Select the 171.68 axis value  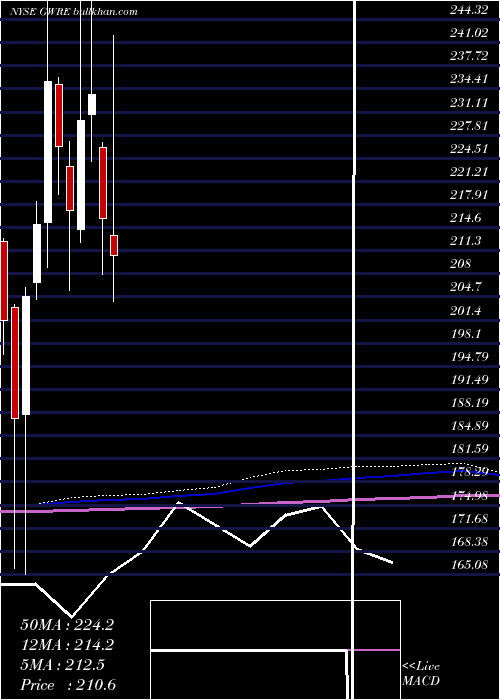tap(468, 518)
